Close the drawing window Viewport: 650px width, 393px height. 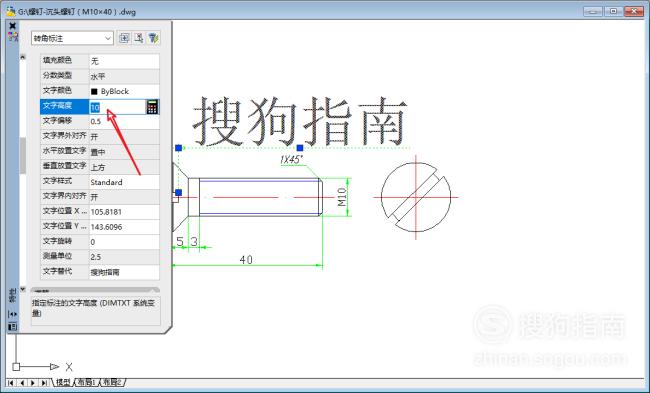pyautogui.click(x=633, y=12)
